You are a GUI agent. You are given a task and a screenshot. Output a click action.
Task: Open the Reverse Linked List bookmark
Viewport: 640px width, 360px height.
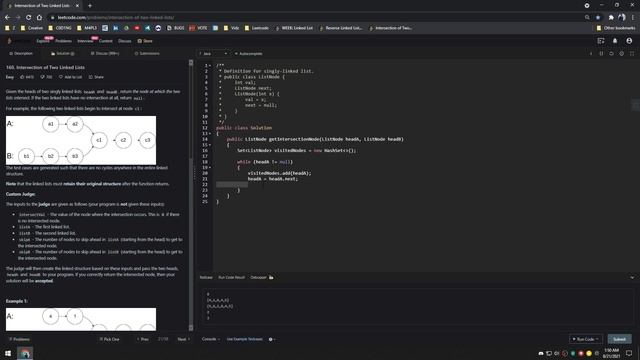[x=341, y=28]
